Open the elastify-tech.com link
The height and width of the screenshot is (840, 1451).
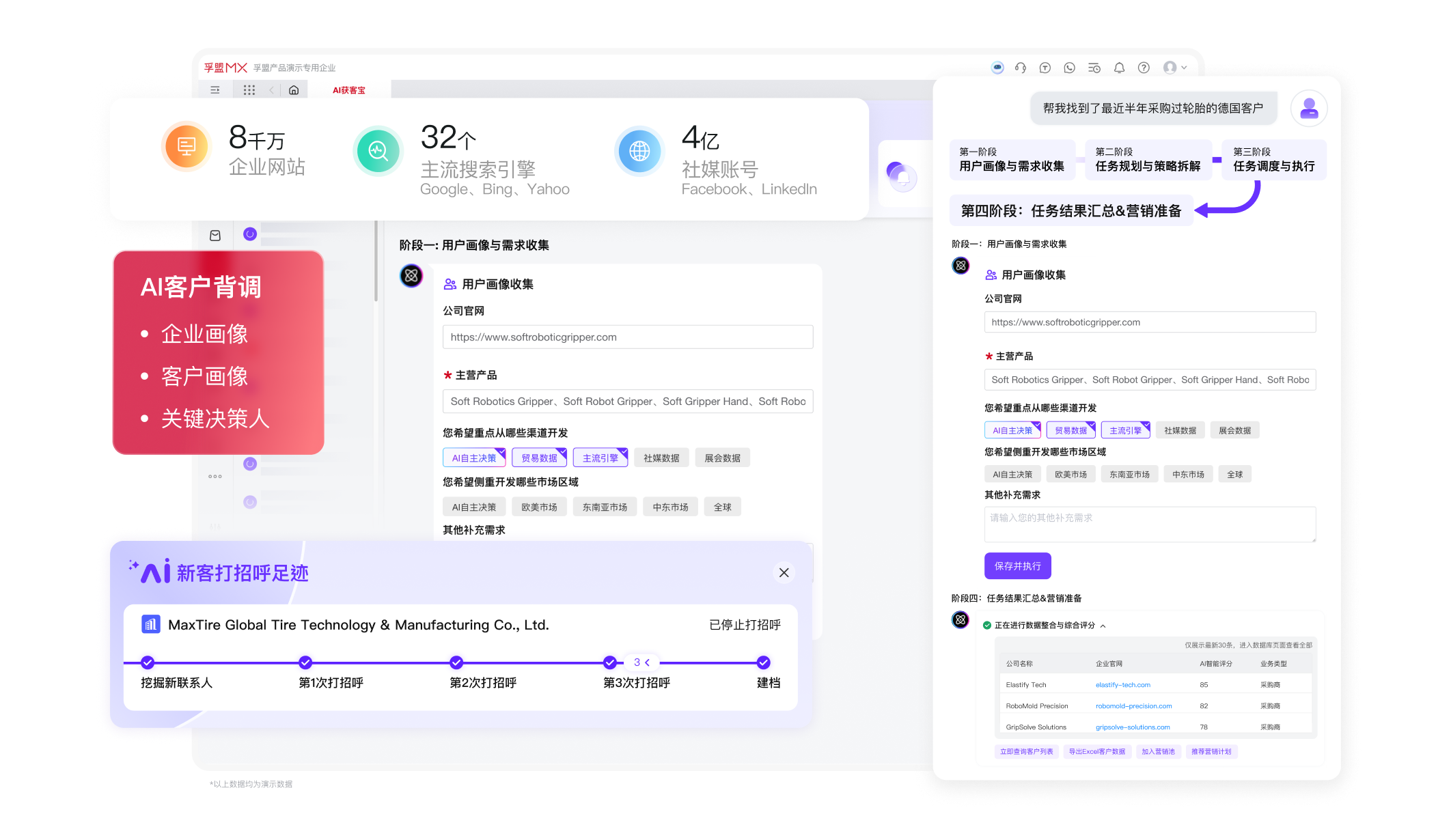click(1122, 684)
